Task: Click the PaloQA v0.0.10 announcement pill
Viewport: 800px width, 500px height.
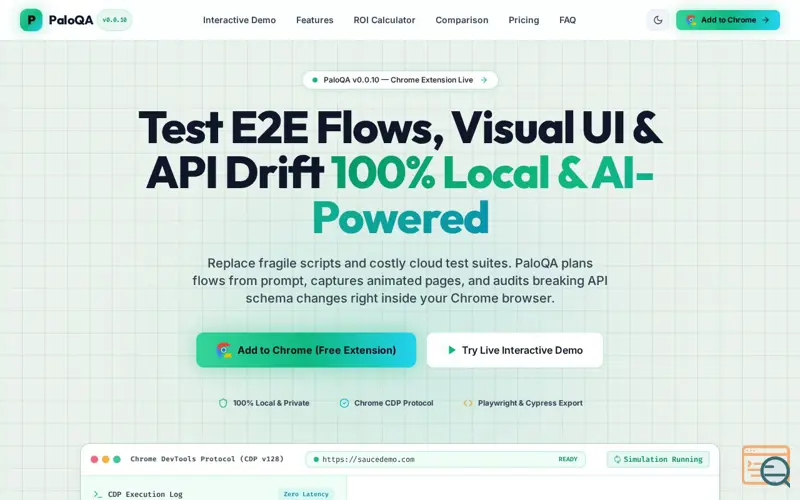Action: click(400, 80)
